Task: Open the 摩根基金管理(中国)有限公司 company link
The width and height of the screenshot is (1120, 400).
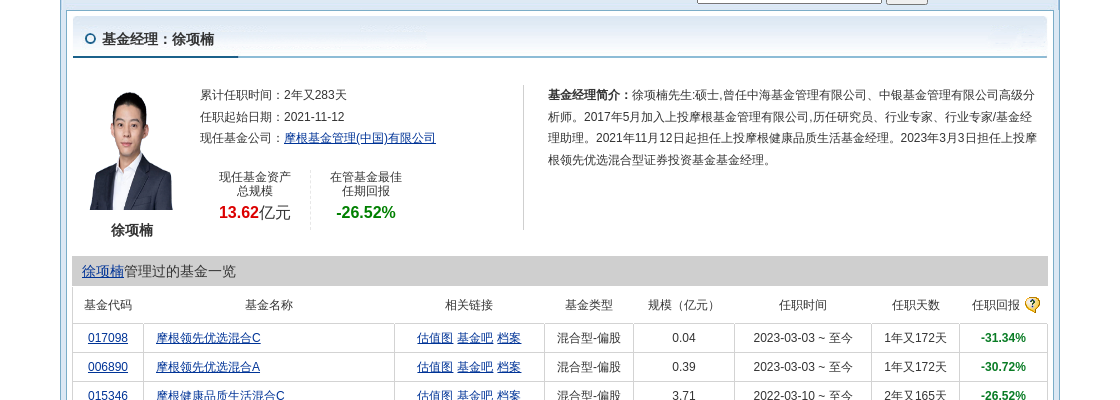Action: coord(360,139)
